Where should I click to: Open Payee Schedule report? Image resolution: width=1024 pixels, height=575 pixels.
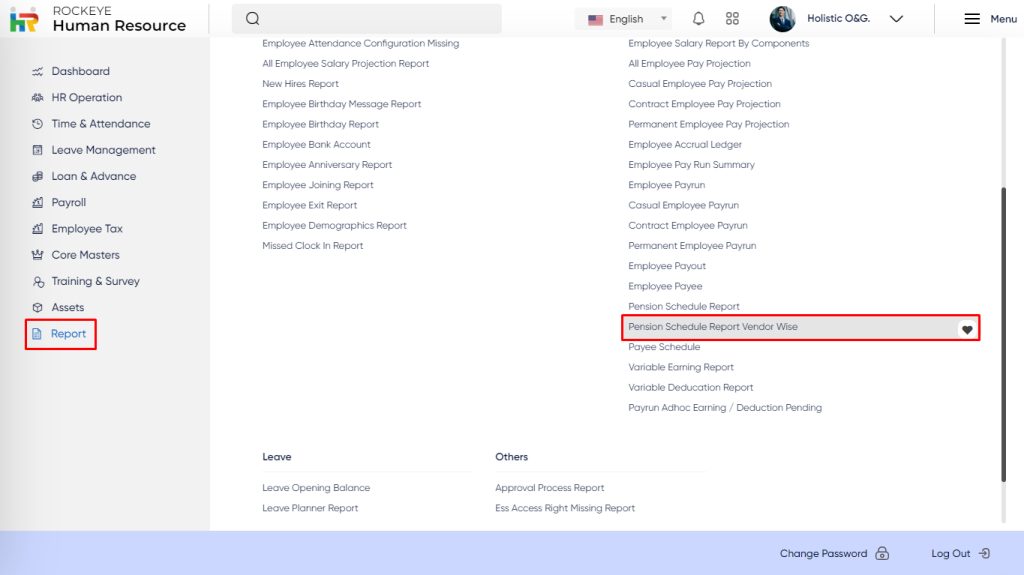pos(664,347)
